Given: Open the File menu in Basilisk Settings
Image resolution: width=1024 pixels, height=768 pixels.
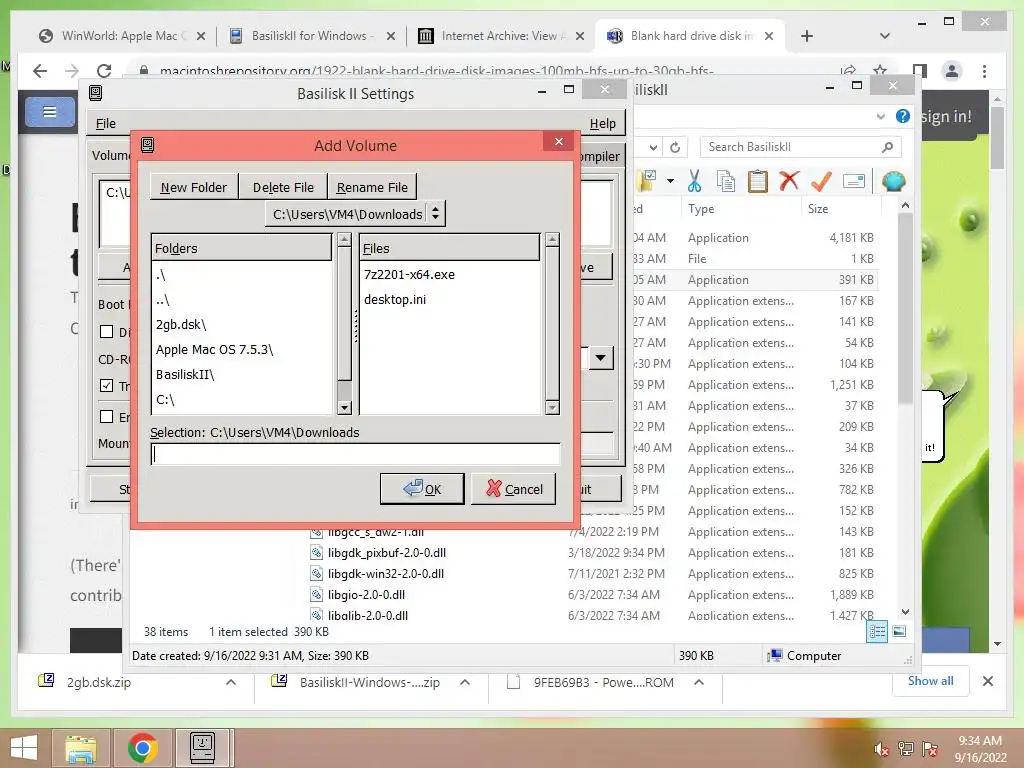Looking at the screenshot, I should tap(106, 123).
